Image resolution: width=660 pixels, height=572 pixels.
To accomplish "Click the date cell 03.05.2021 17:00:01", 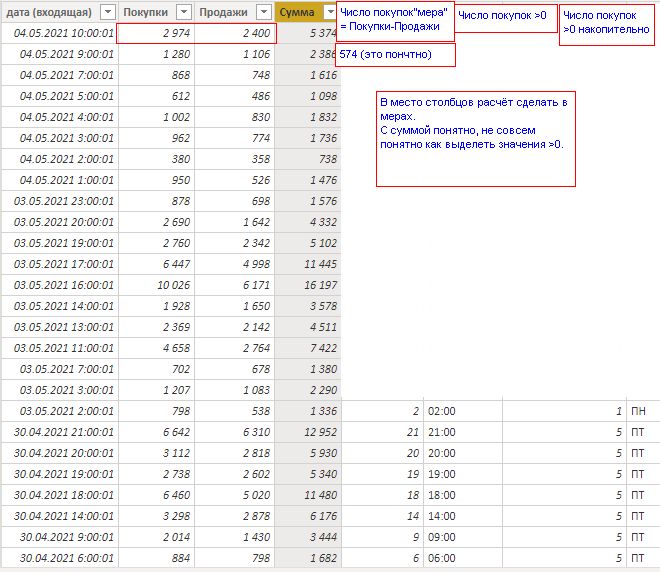I will pos(60,264).
